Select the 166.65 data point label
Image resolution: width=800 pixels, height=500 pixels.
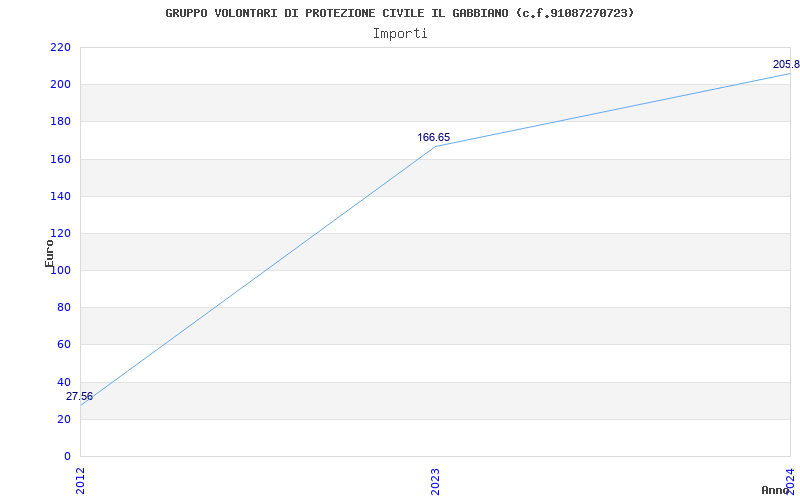(x=434, y=137)
